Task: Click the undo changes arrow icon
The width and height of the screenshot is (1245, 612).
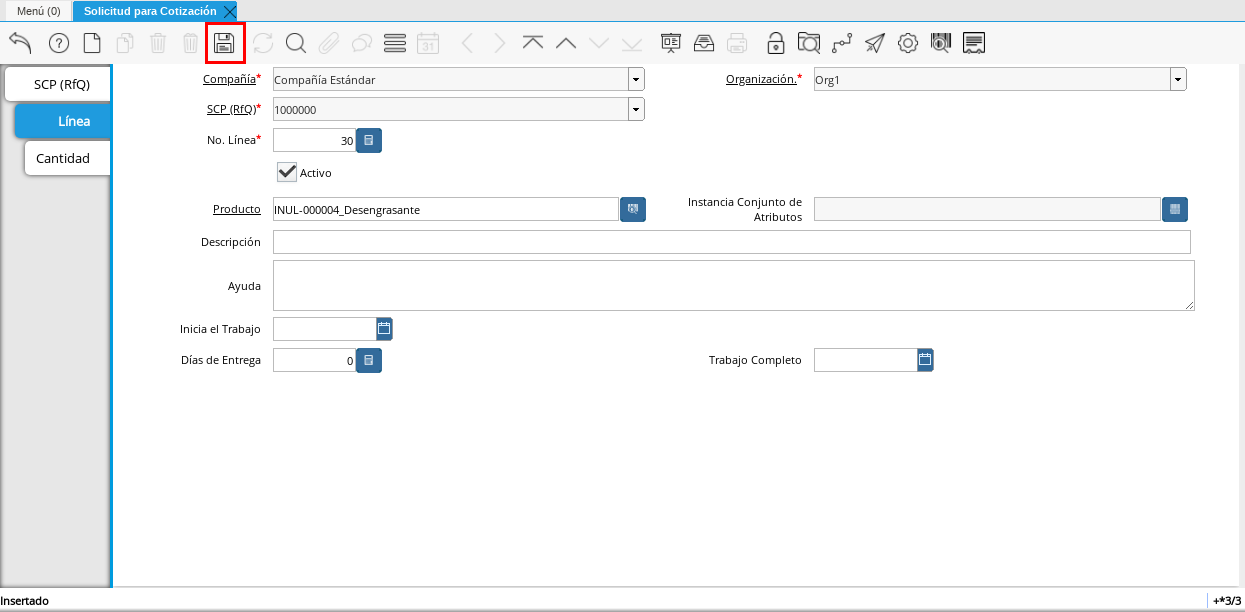Action: click(x=21, y=43)
